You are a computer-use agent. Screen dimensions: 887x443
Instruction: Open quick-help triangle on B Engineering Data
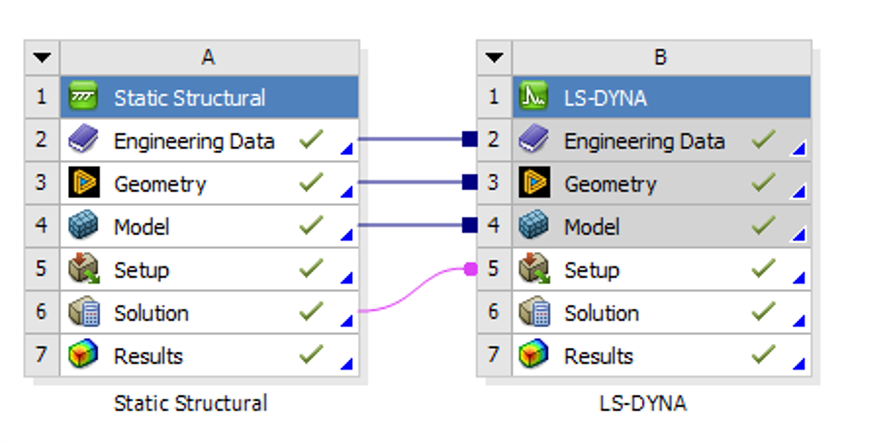click(799, 149)
